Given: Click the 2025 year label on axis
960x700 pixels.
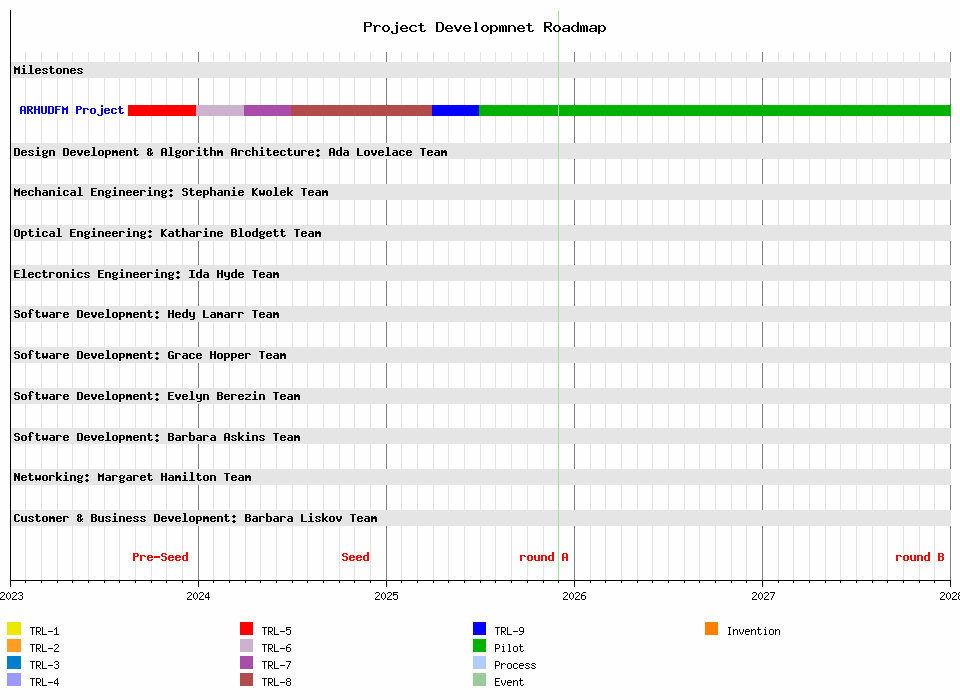Looking at the screenshot, I should click(386, 596).
